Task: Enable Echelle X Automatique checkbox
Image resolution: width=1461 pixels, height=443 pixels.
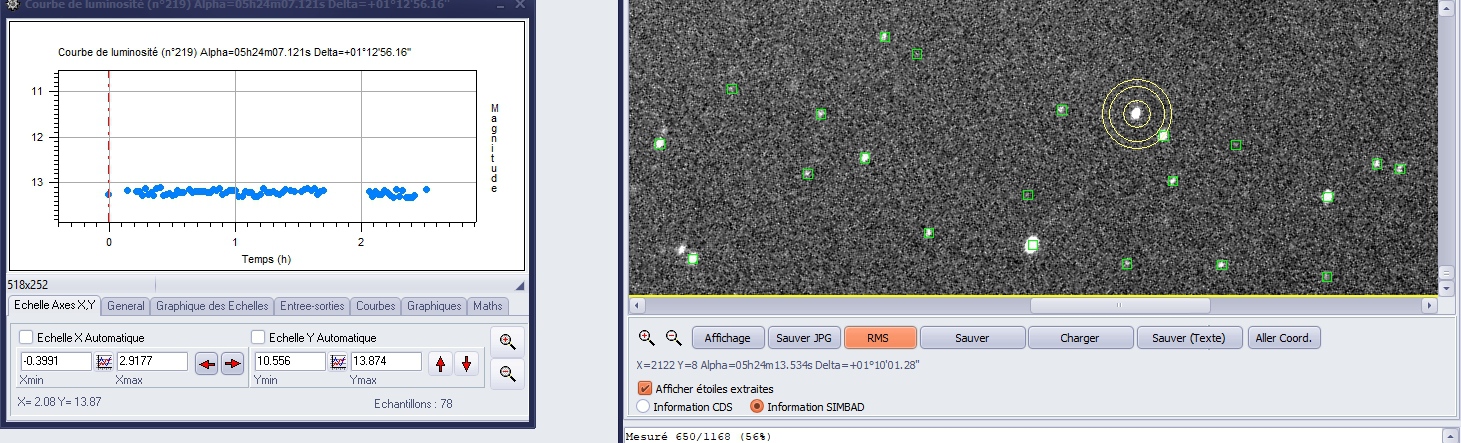Action: 27,338
